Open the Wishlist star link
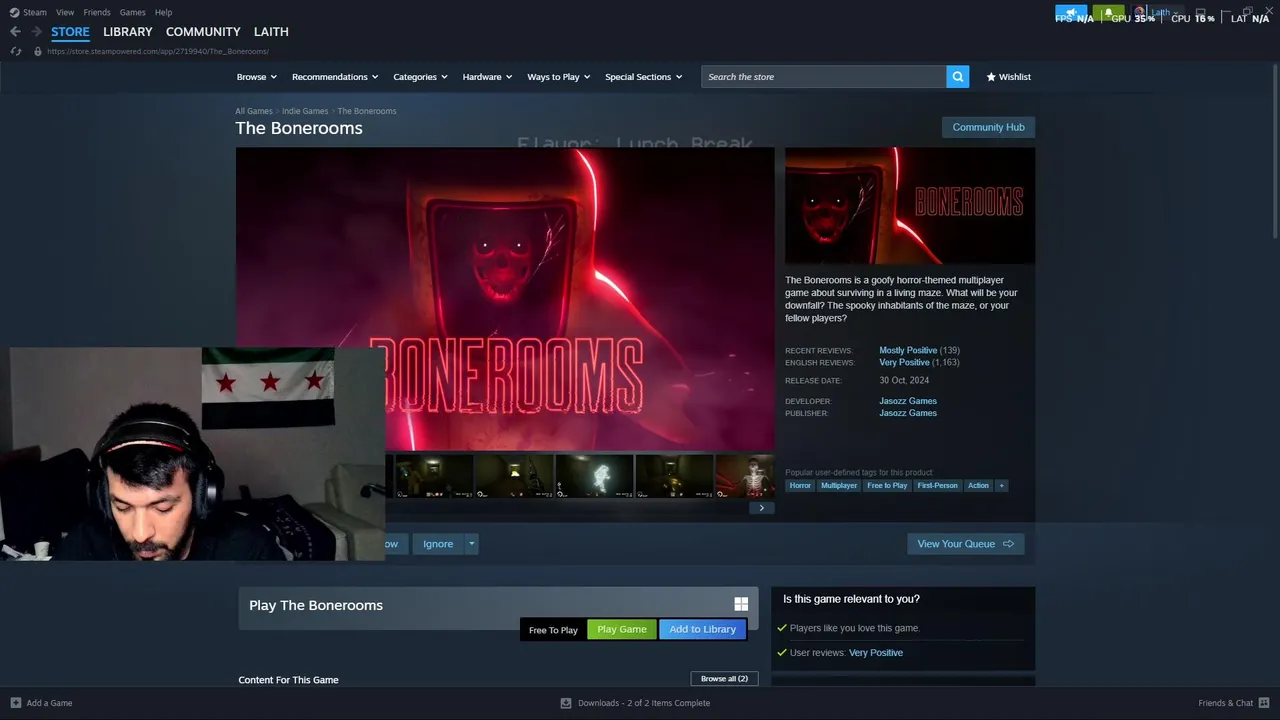 (1008, 77)
